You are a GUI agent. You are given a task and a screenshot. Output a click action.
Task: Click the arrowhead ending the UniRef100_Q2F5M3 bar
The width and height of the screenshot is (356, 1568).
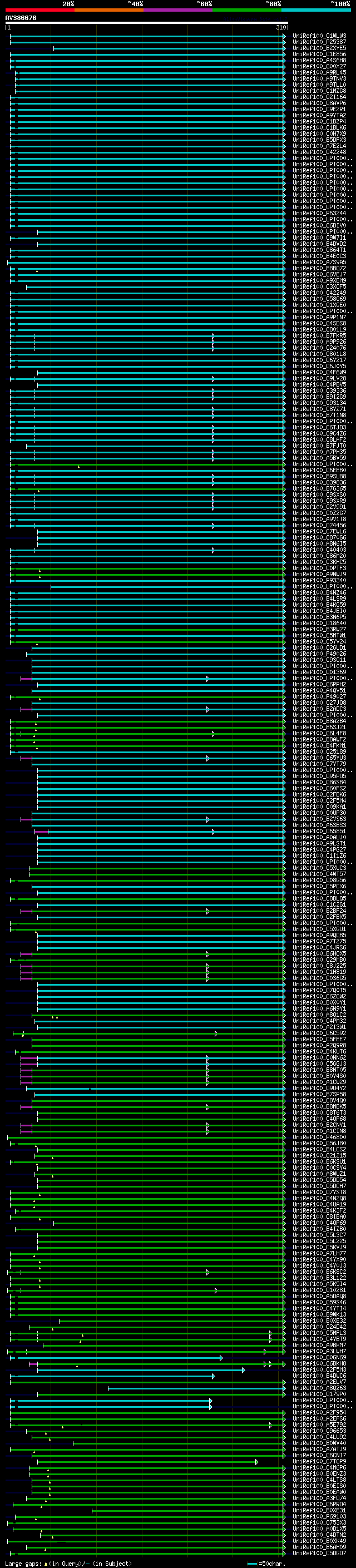(x=244, y=1369)
